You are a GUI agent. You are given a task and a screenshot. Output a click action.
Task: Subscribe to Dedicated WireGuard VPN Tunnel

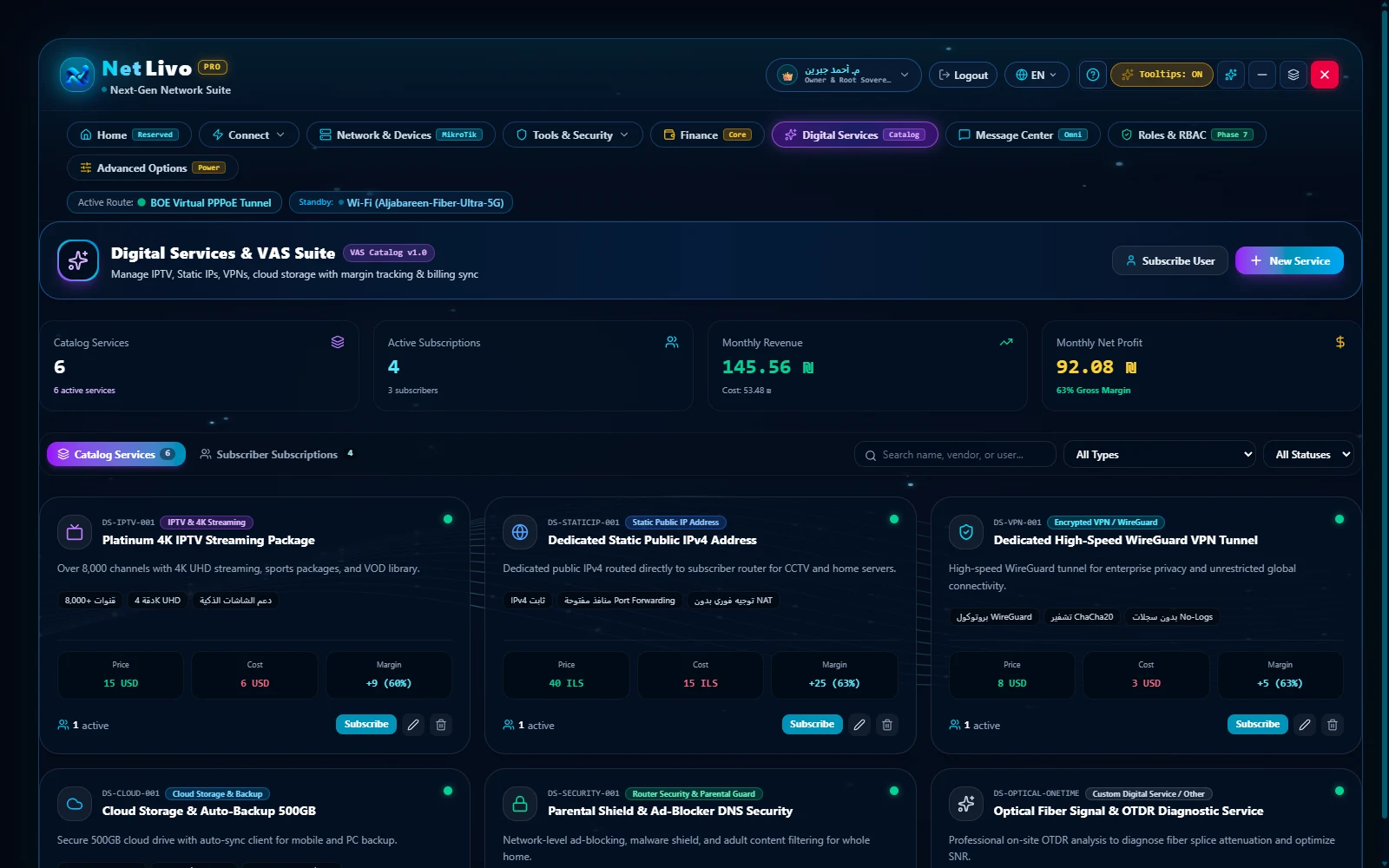click(x=1258, y=724)
